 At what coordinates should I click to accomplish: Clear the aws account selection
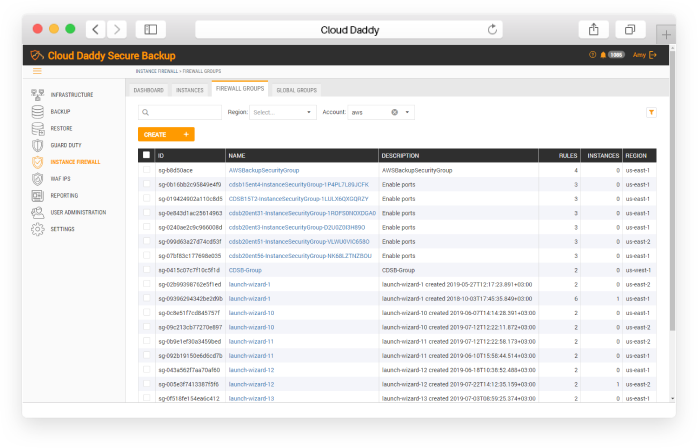(x=394, y=113)
